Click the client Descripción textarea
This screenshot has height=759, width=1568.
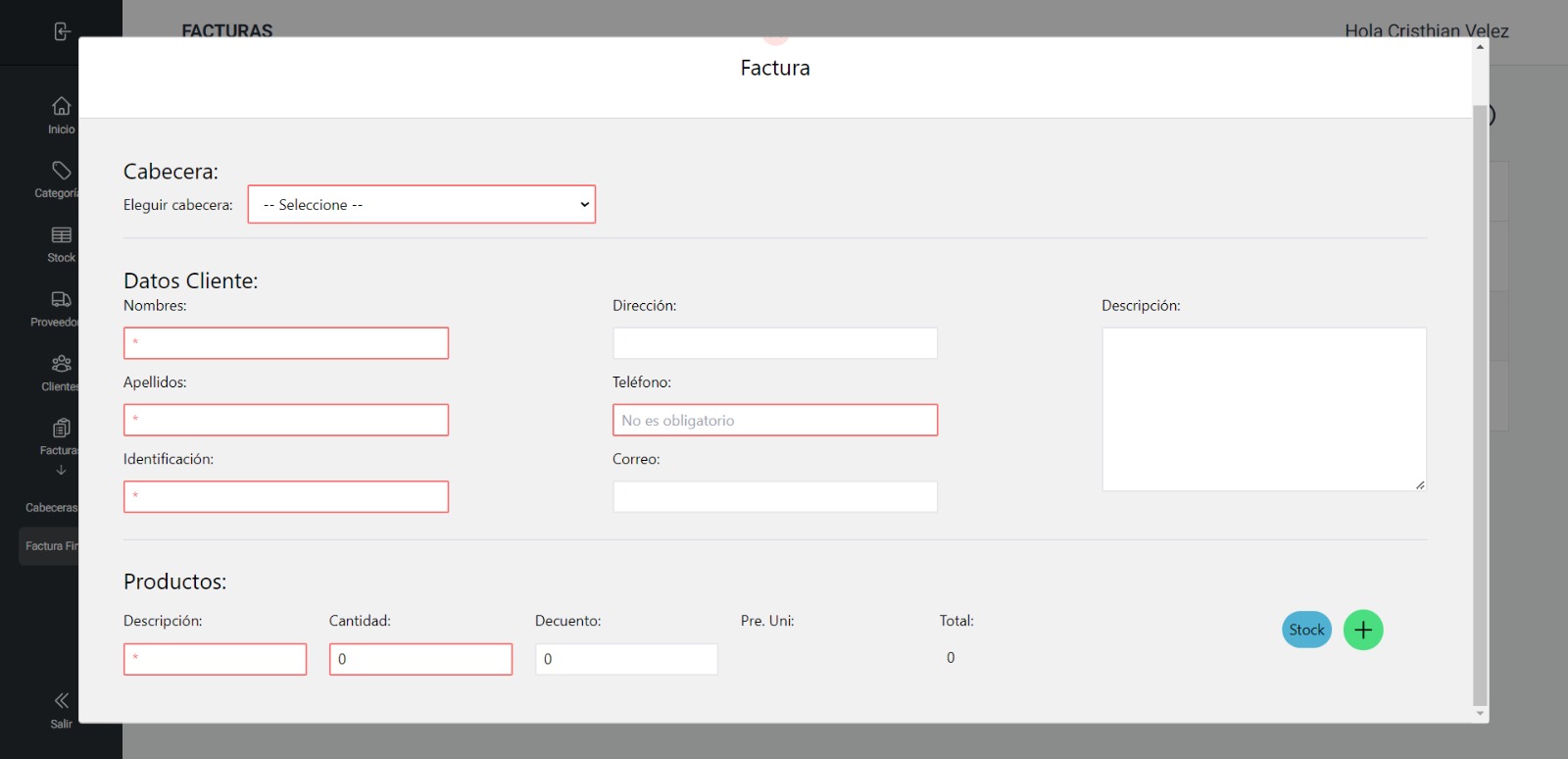point(1263,409)
